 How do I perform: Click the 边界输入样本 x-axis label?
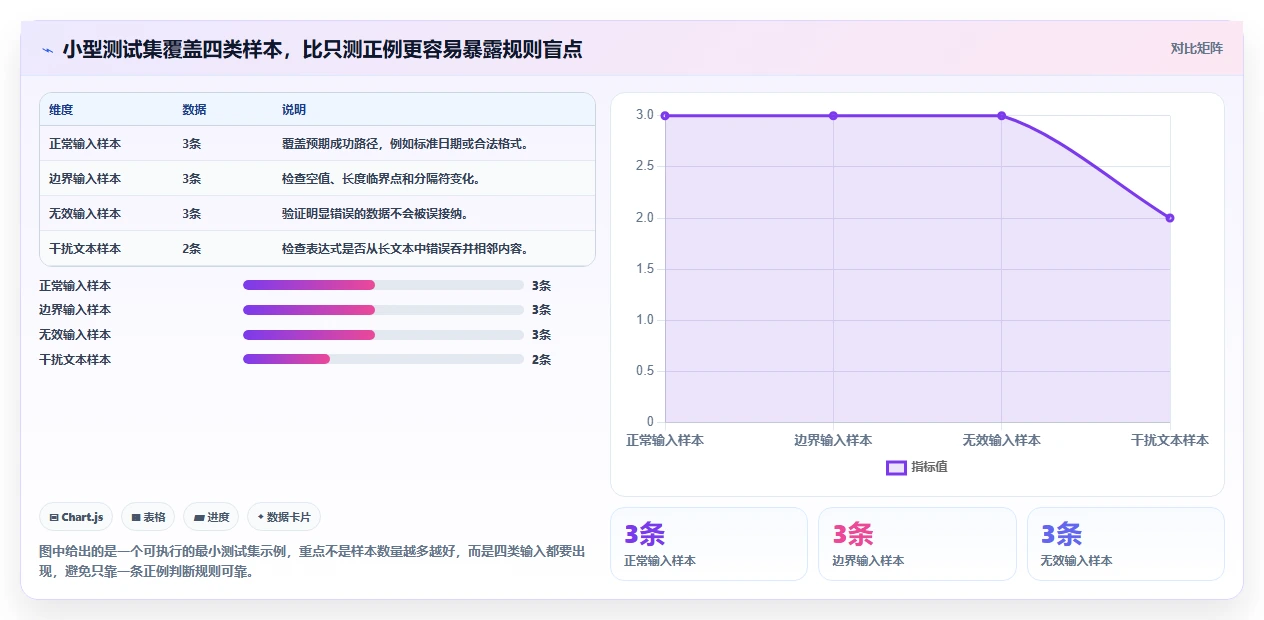833,440
